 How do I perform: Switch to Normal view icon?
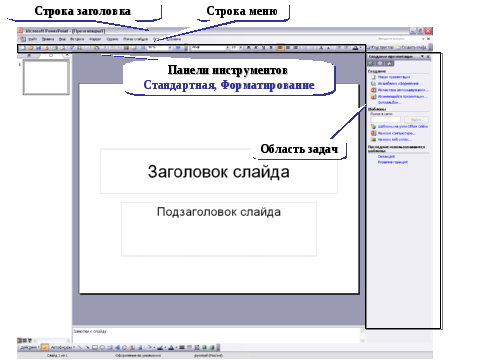point(19,340)
